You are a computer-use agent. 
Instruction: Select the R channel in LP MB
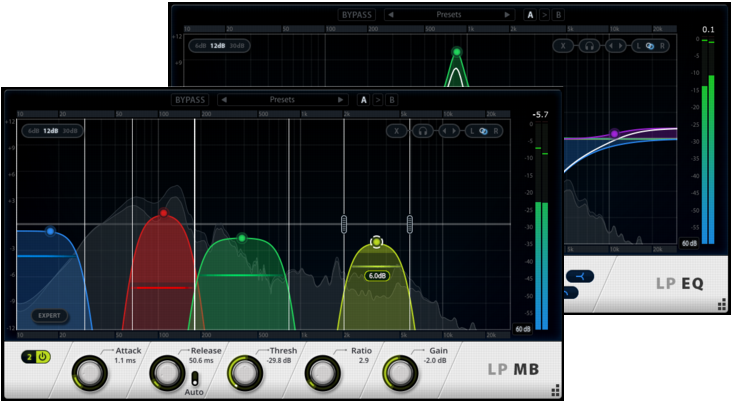pyautogui.click(x=496, y=131)
